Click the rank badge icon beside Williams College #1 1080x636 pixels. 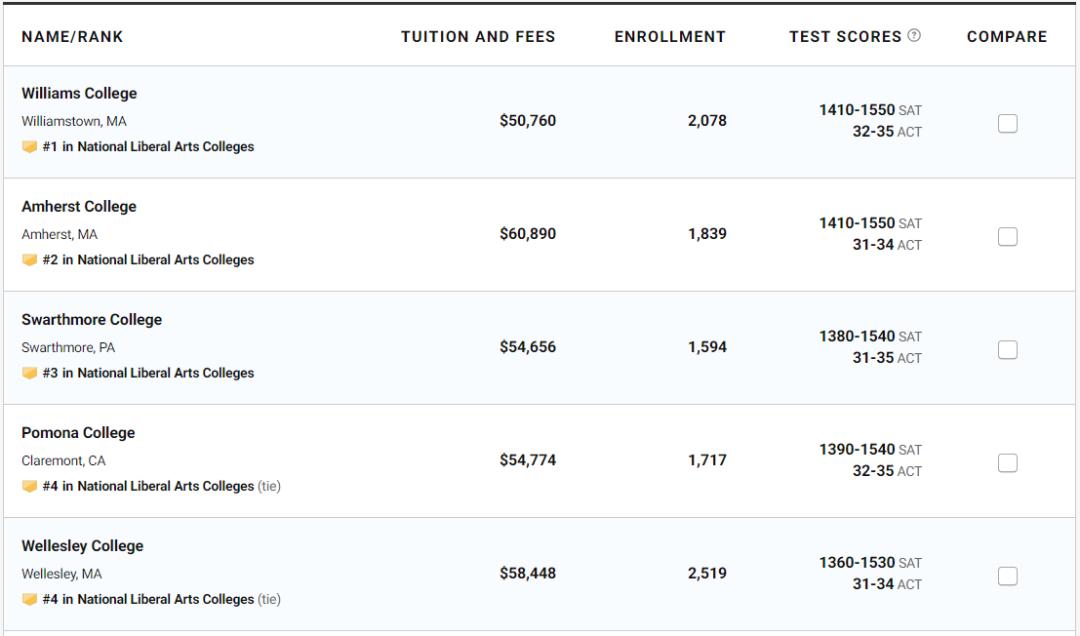point(30,147)
